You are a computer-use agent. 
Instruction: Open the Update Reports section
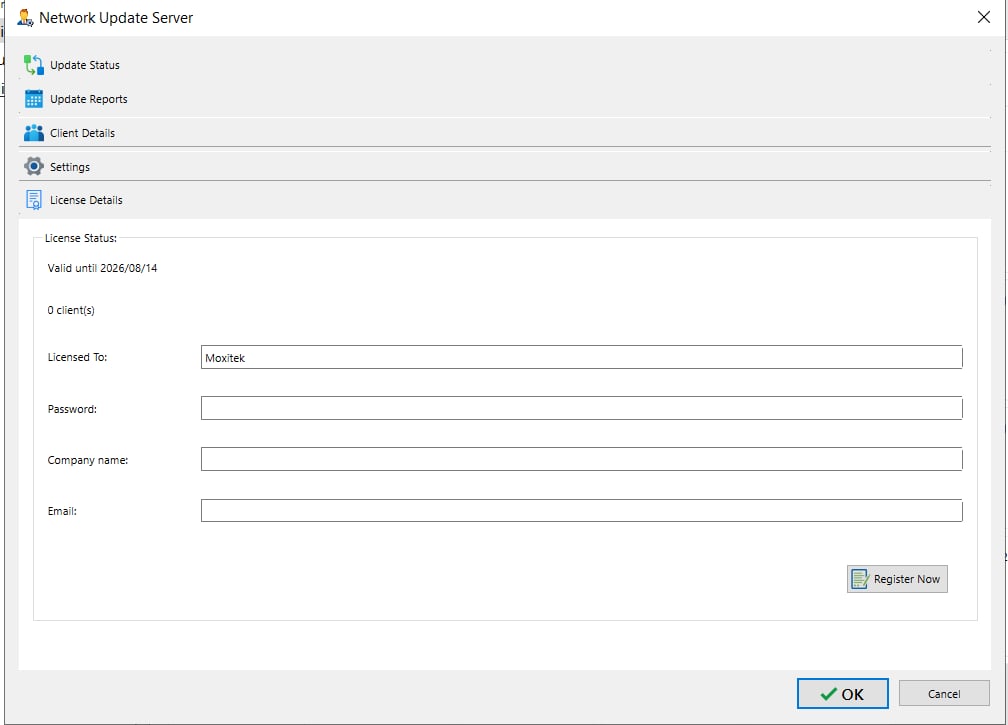coord(89,99)
